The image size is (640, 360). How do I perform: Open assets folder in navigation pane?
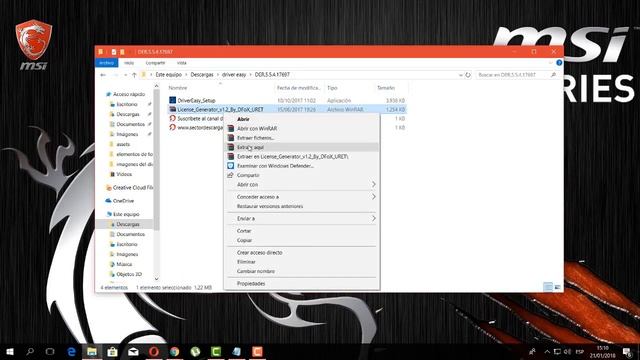pos(123,144)
